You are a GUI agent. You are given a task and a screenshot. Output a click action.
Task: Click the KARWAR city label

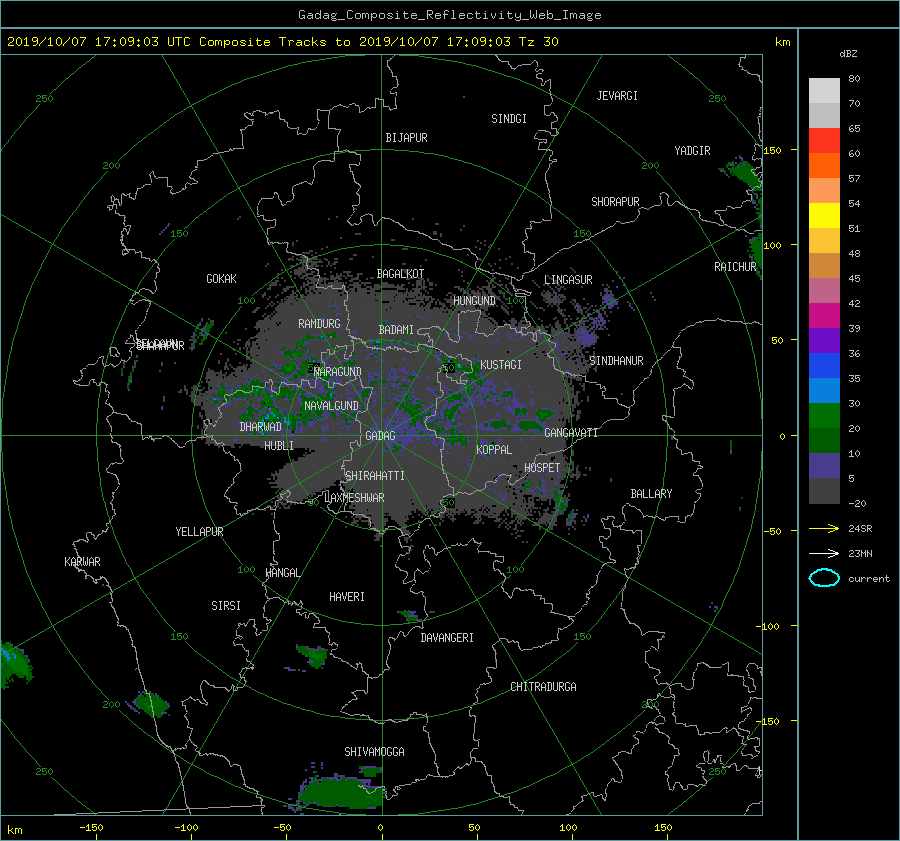tap(82, 563)
